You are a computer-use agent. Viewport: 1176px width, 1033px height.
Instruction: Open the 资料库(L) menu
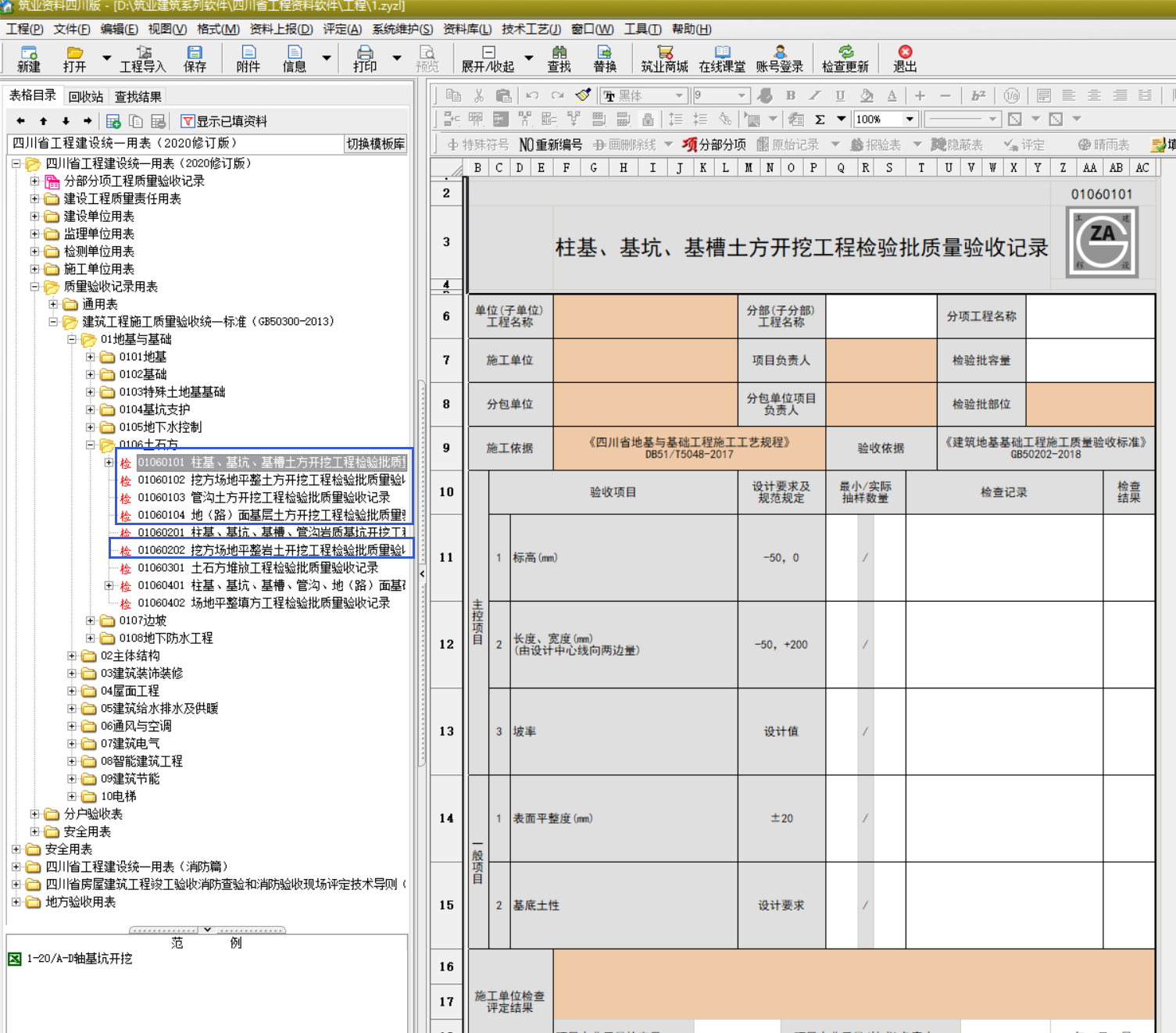tap(467, 29)
